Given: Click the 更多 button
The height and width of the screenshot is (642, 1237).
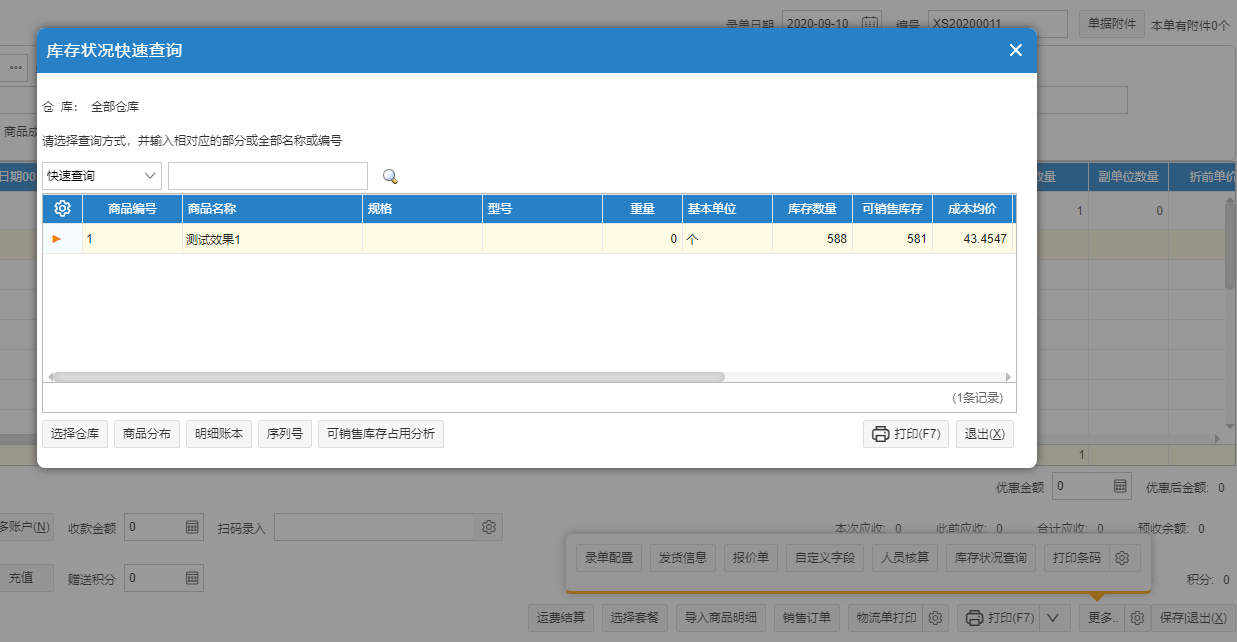Looking at the screenshot, I should click(1101, 618).
